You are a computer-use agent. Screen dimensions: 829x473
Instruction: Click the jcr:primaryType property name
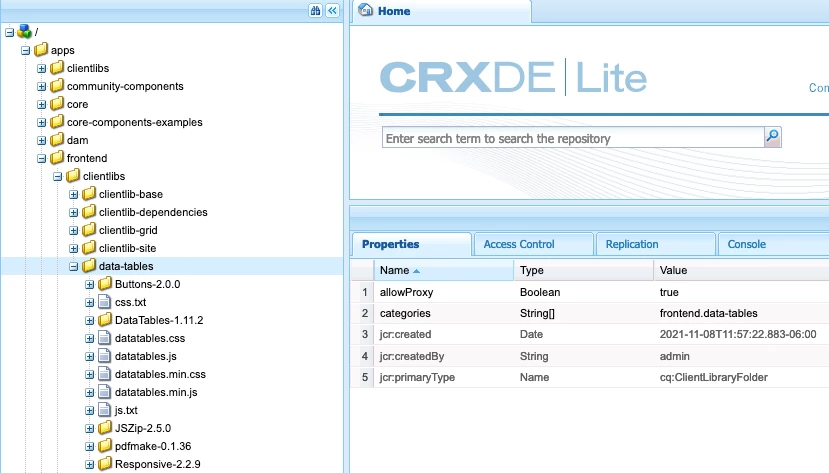417,377
